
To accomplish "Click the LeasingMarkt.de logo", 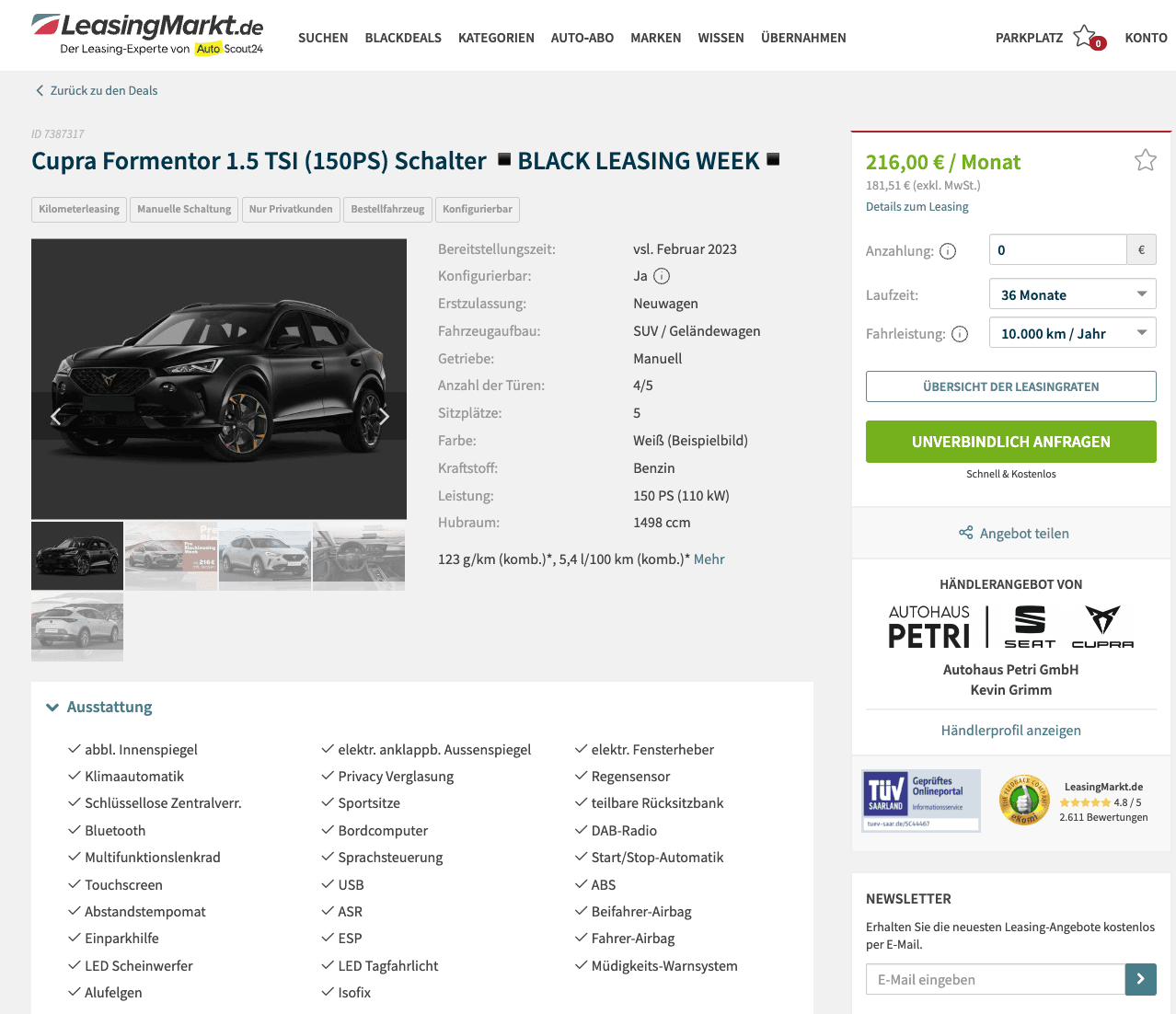I will [148, 35].
